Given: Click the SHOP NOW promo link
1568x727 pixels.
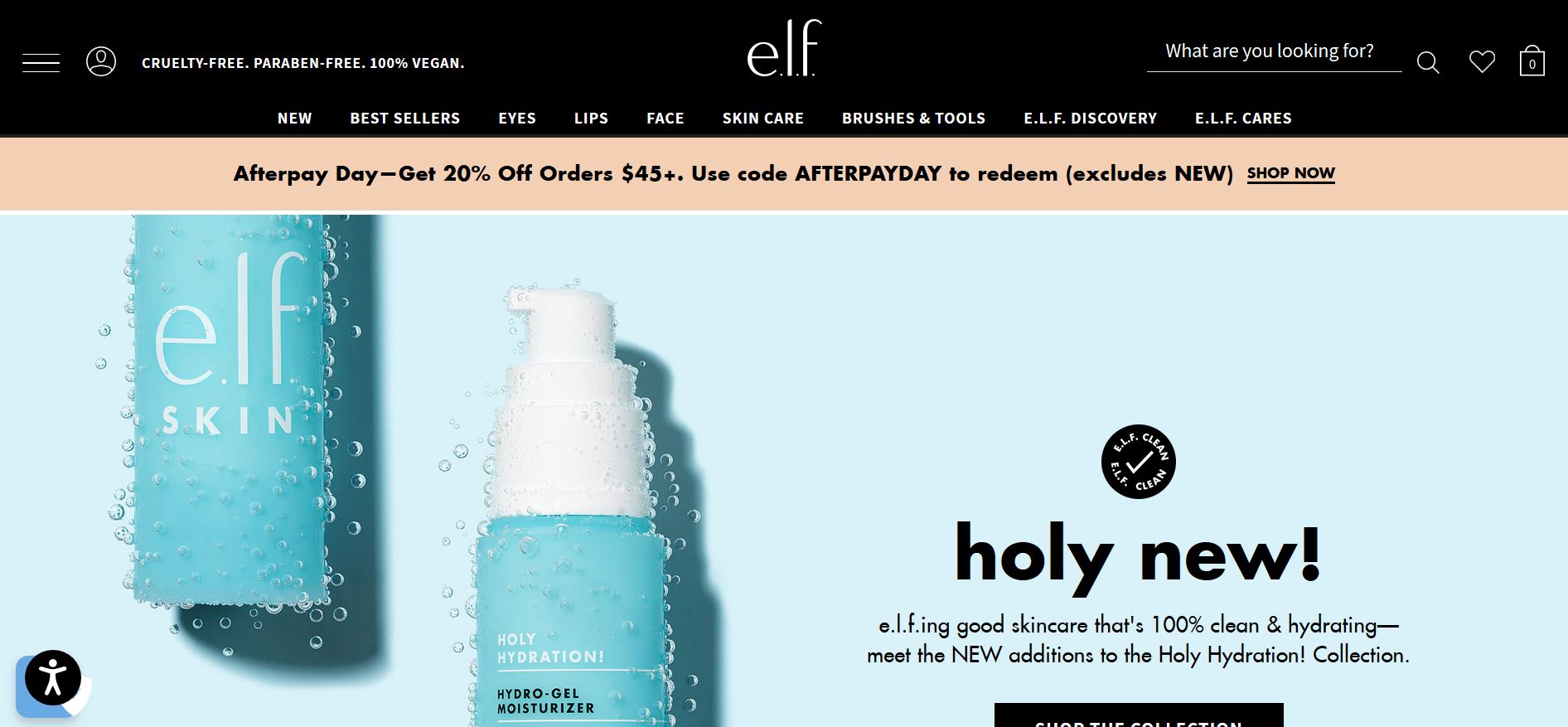Looking at the screenshot, I should click(1291, 173).
